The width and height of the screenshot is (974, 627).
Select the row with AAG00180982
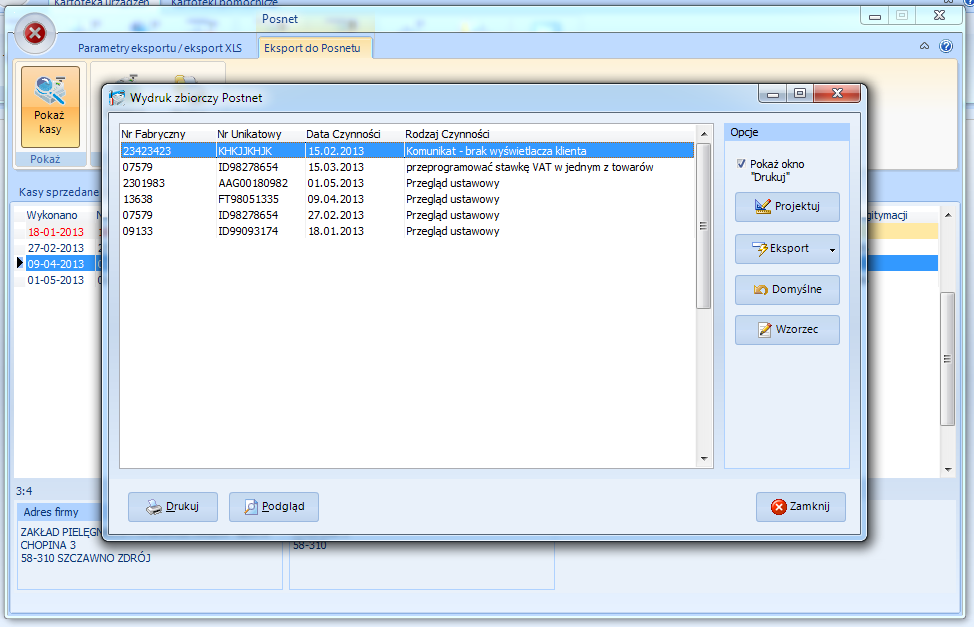click(x=407, y=183)
